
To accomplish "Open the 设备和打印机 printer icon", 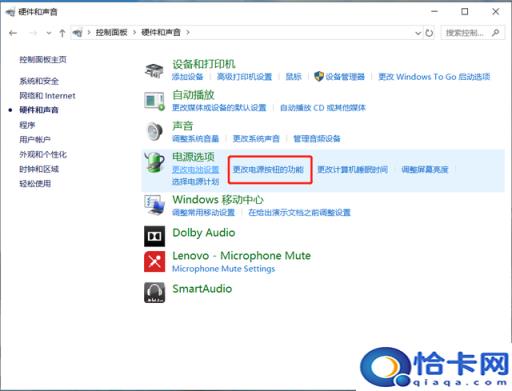I will tap(154, 70).
